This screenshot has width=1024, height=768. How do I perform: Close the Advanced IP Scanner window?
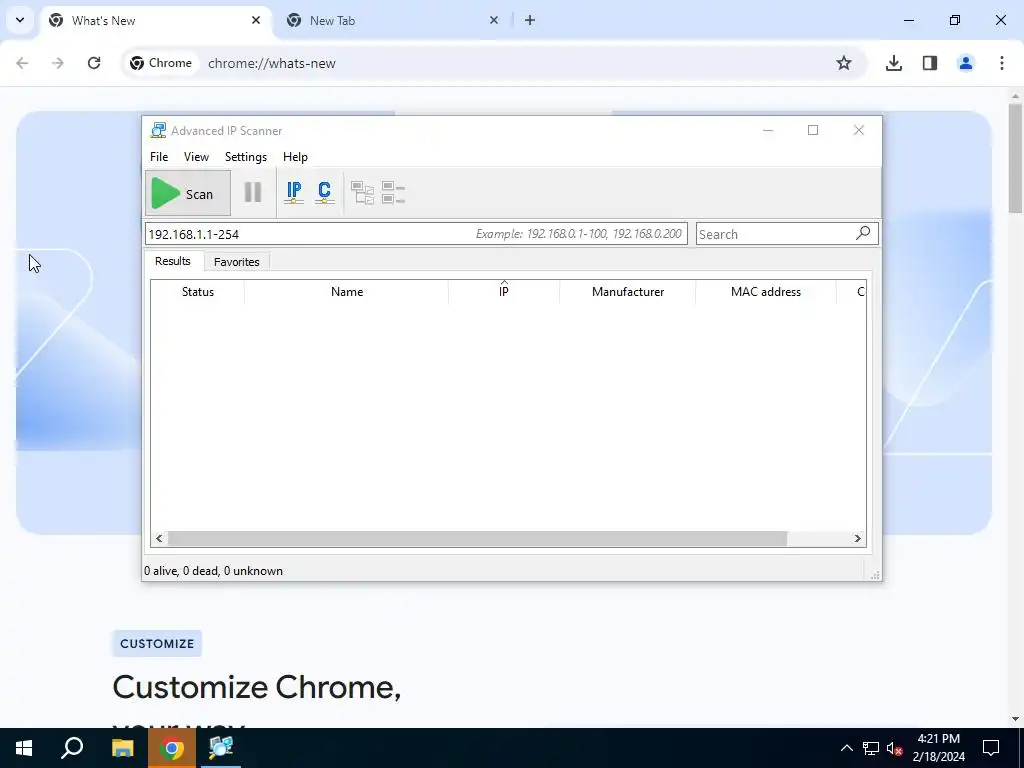(x=859, y=130)
